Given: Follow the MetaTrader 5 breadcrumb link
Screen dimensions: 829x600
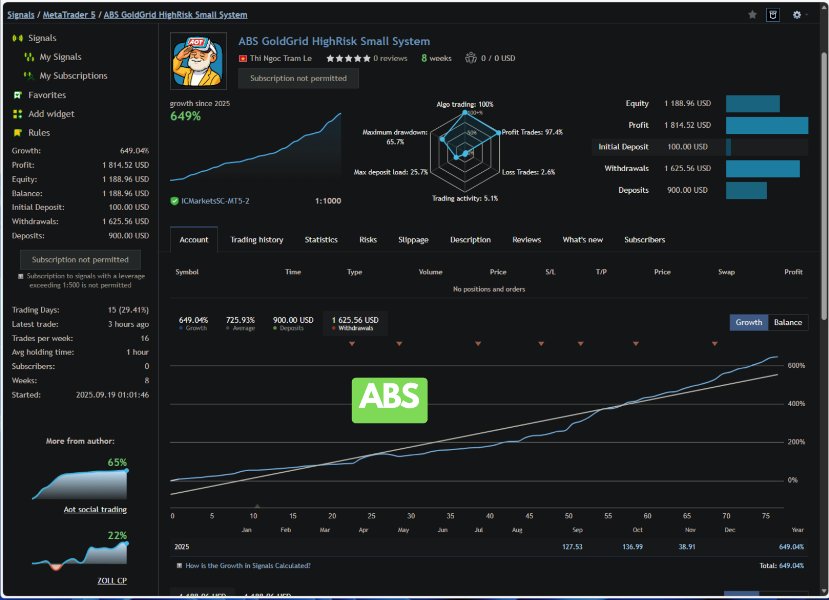Looking at the screenshot, I should [x=68, y=14].
